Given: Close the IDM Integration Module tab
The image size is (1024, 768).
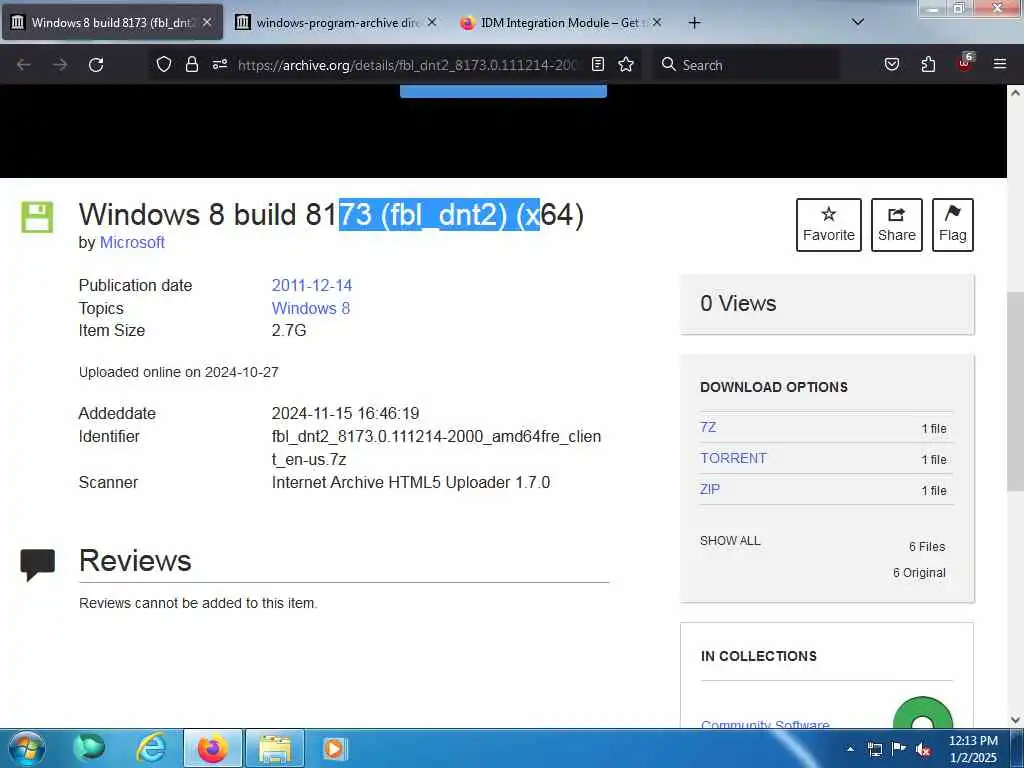Looking at the screenshot, I should click(657, 22).
